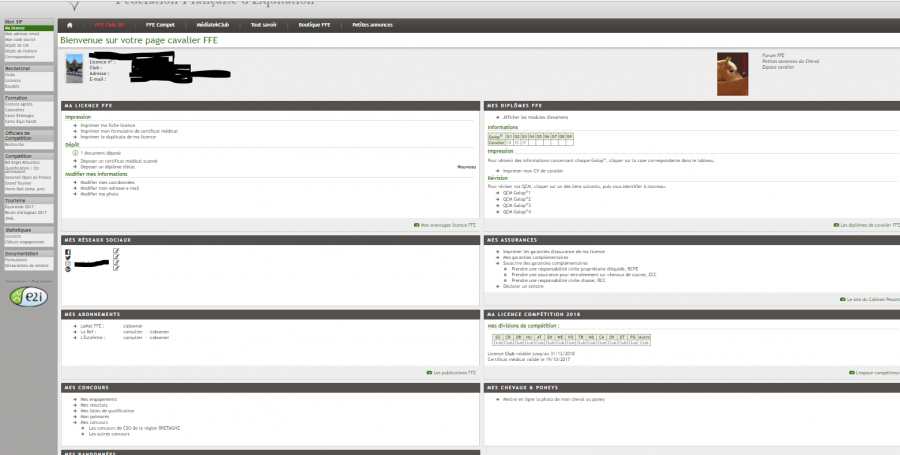The width and height of the screenshot is (900, 455).
Task: Open Equirando 2017 in sidebar
Action: 20,207
